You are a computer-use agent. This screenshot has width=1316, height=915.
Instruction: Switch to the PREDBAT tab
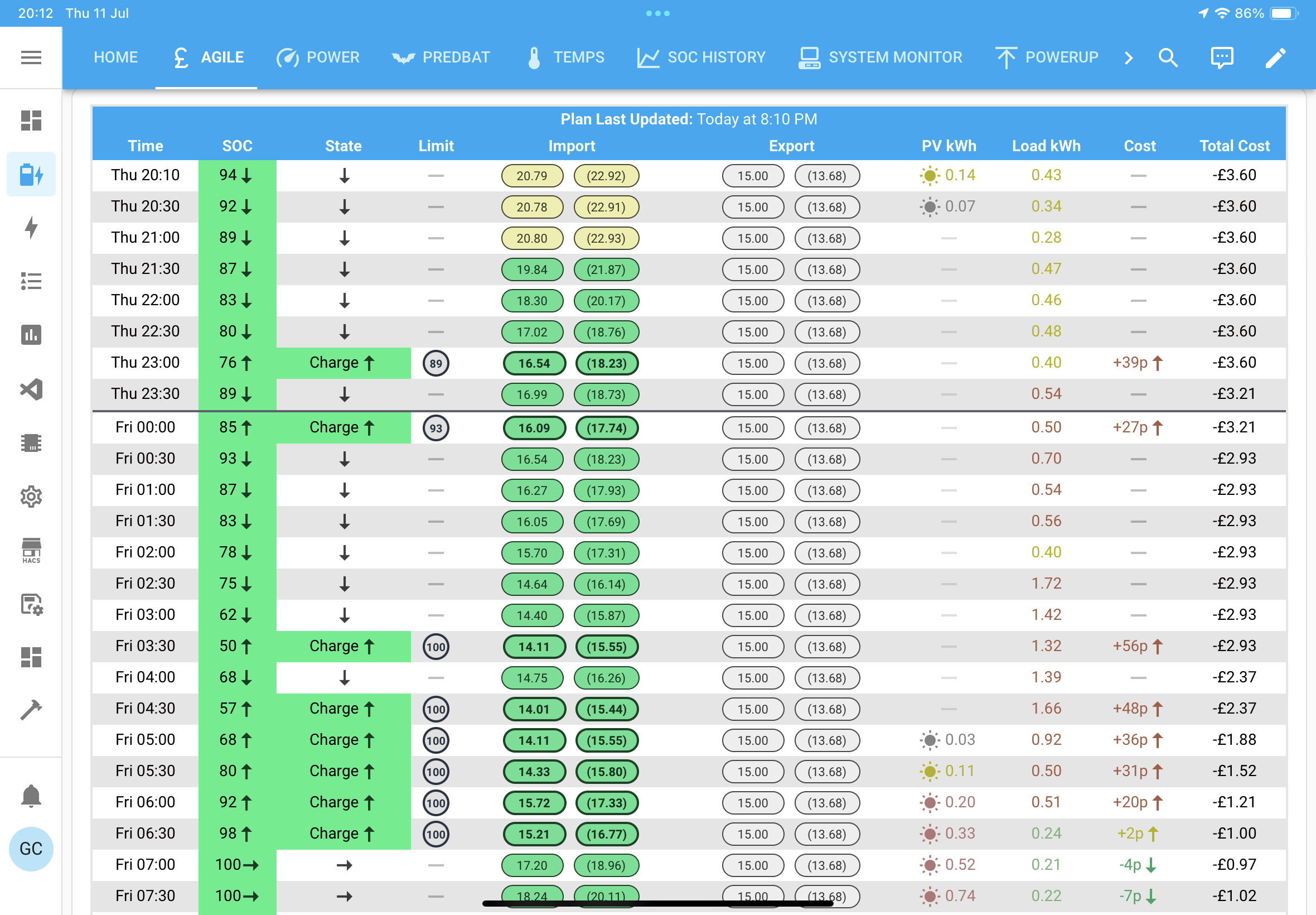click(441, 57)
